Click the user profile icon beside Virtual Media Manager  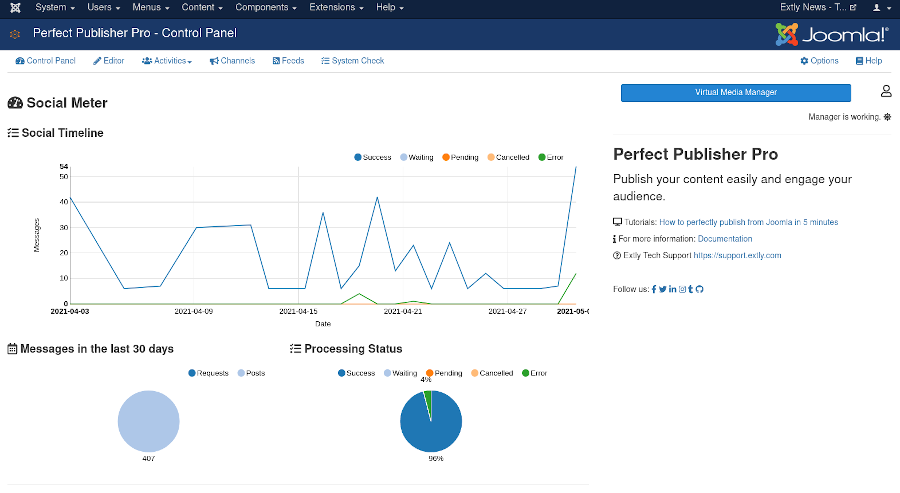[886, 91]
